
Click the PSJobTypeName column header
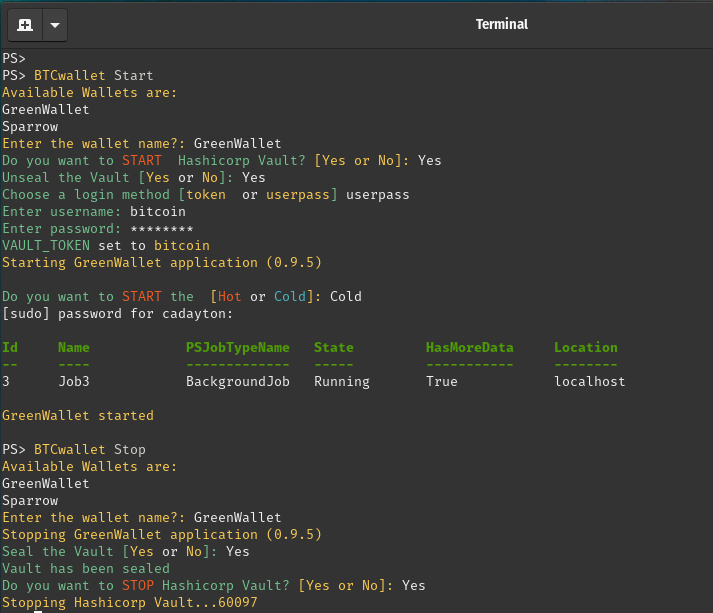coord(237,347)
